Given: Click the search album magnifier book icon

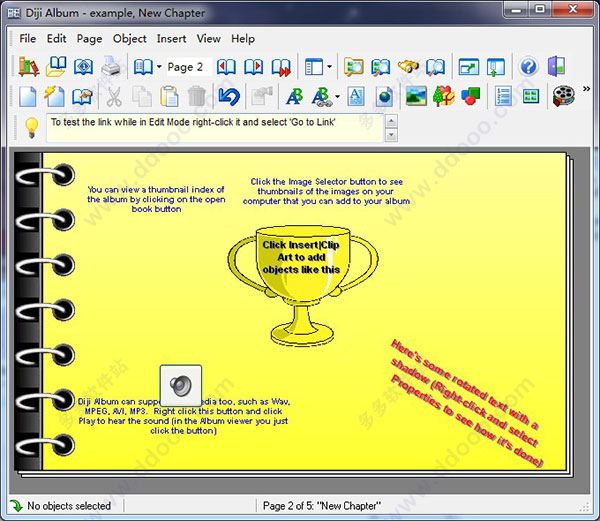Looking at the screenshot, I should click(x=435, y=67).
